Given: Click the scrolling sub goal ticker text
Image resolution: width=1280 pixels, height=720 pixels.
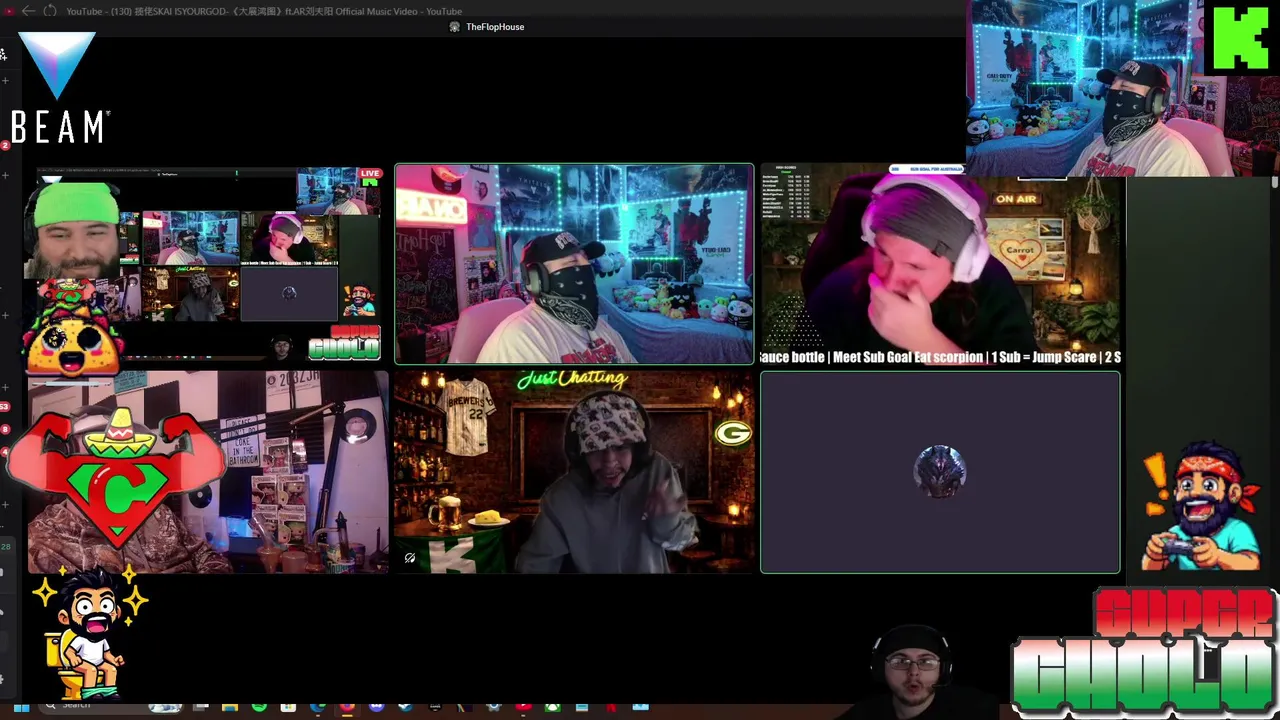Looking at the screenshot, I should tap(941, 357).
